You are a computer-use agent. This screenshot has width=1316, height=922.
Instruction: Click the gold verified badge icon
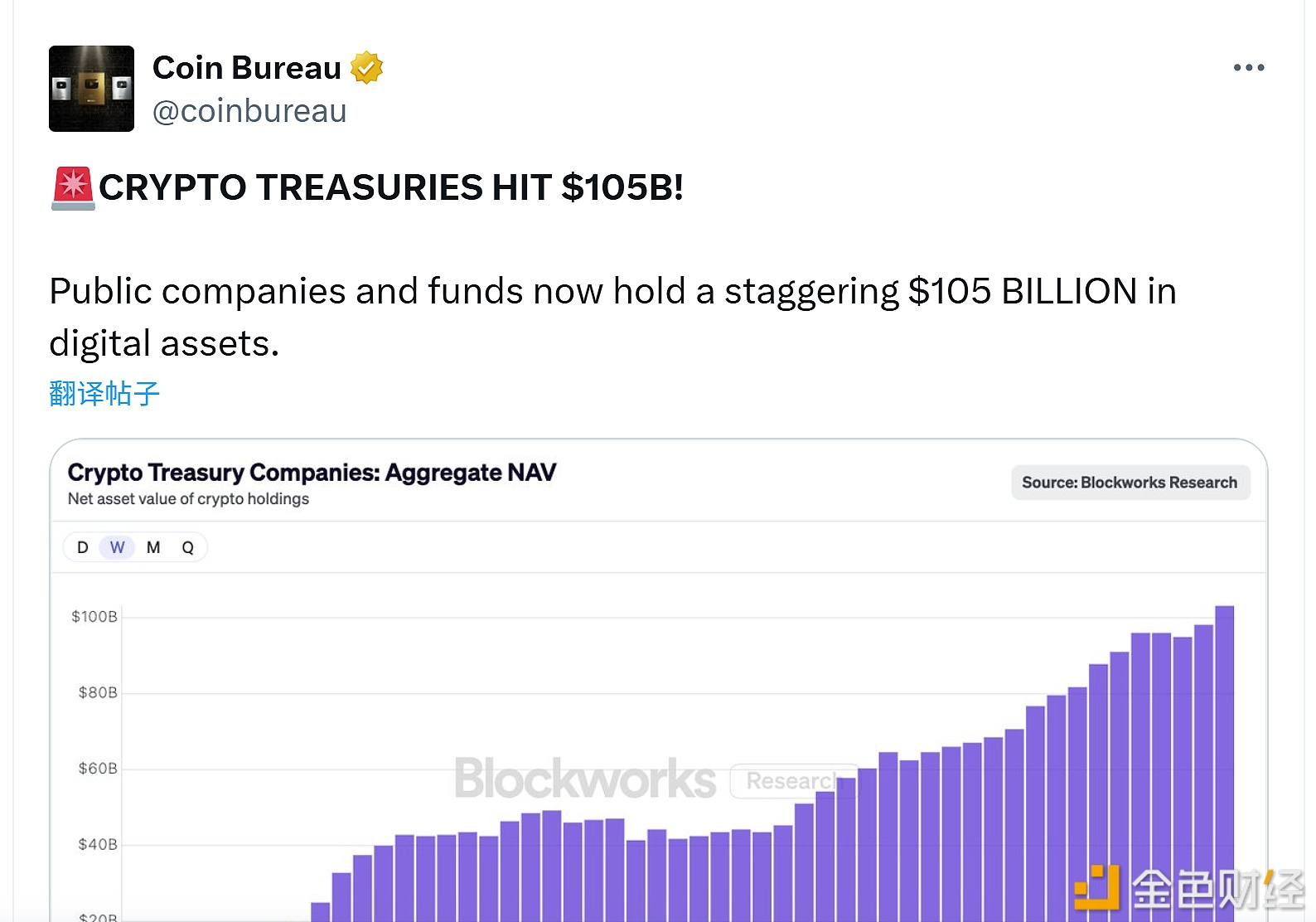(366, 68)
